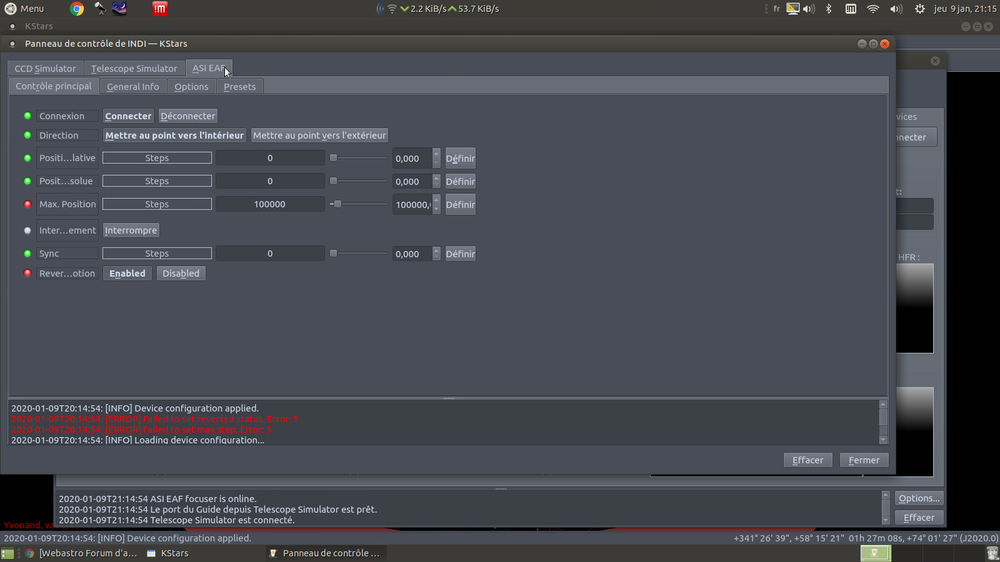Switch to Panneau de contrôle taskbar entry
This screenshot has height=562, width=1000.
click(325, 553)
